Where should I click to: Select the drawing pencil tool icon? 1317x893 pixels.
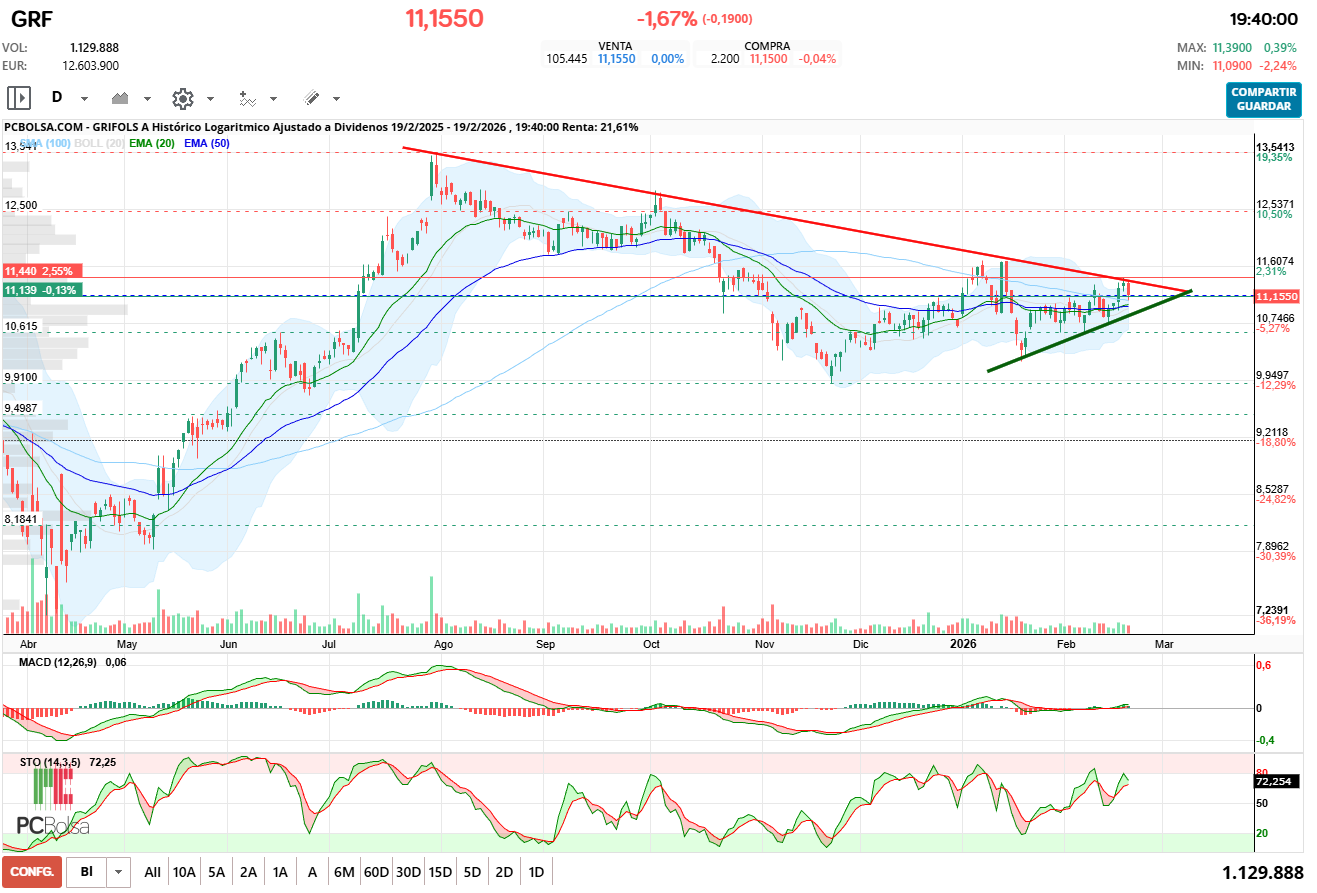tap(311, 98)
